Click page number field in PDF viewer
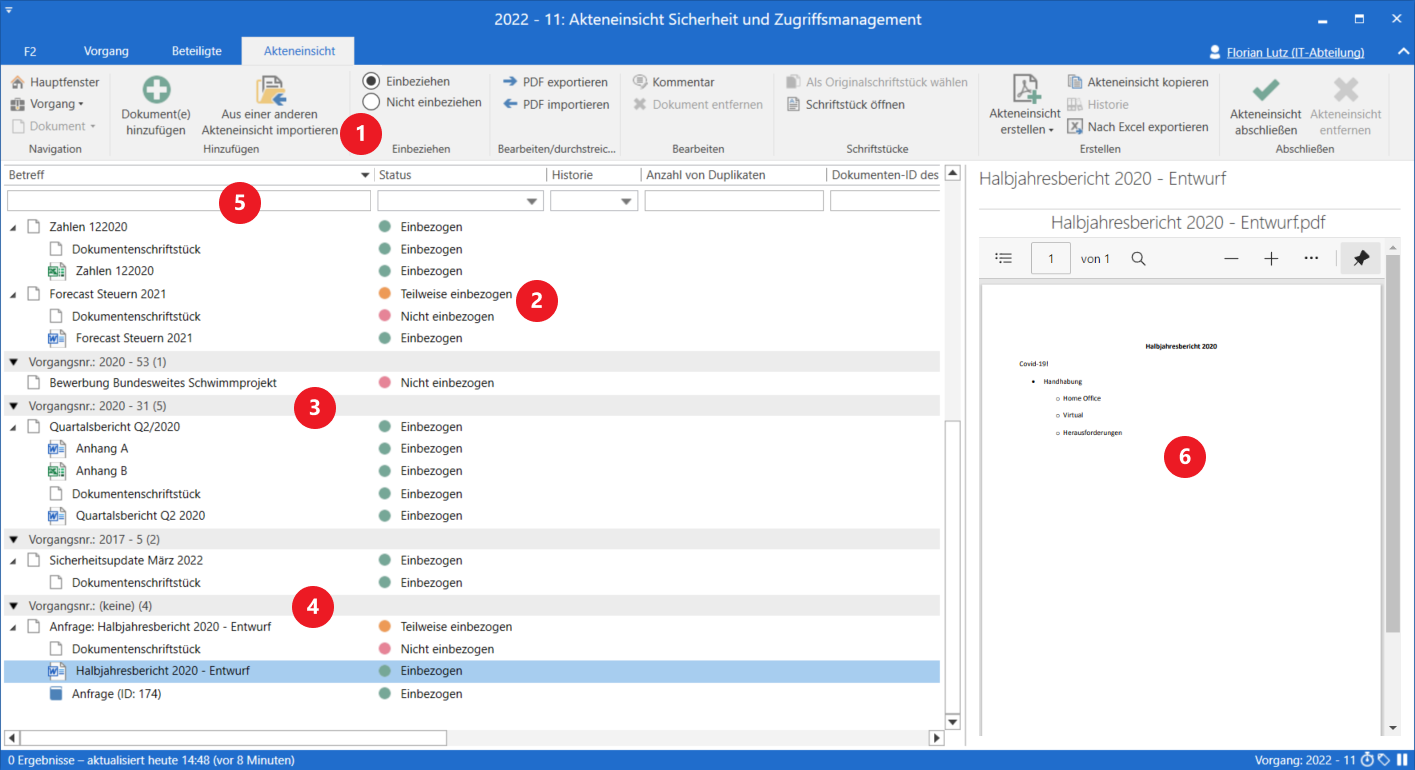The width and height of the screenshot is (1415, 770). pos(1051,258)
